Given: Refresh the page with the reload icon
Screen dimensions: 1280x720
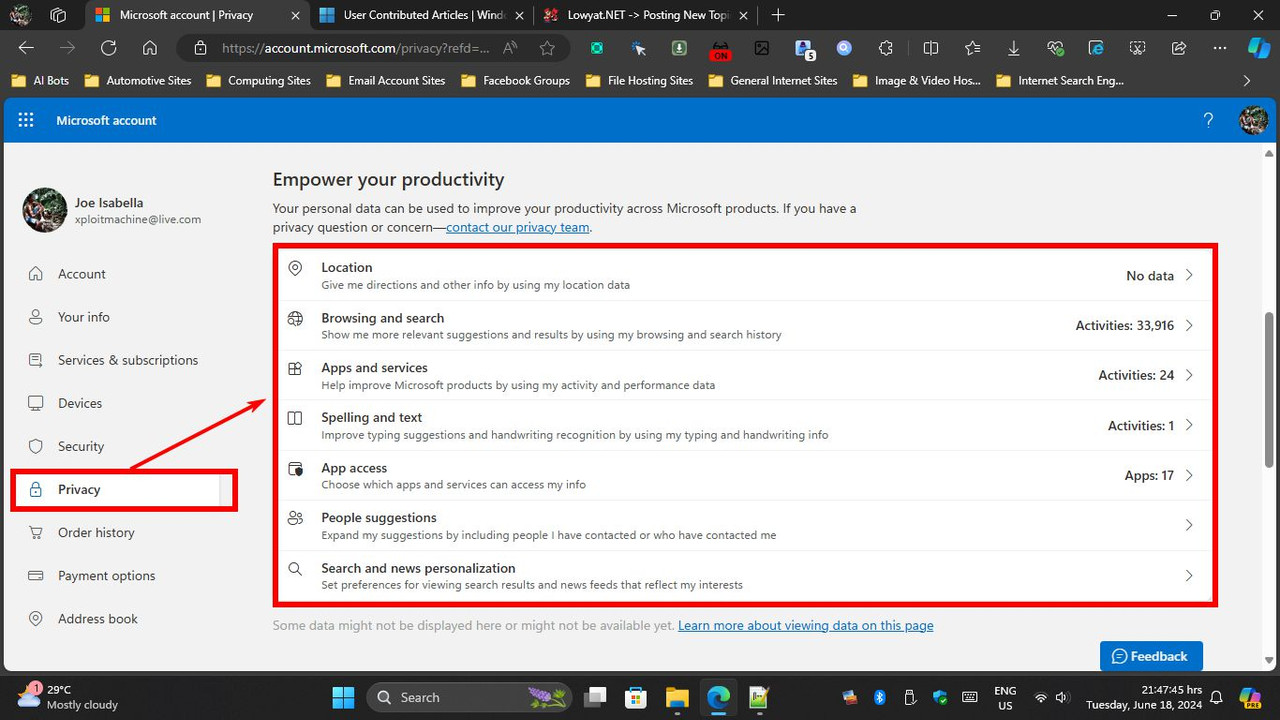Looking at the screenshot, I should [x=108, y=47].
